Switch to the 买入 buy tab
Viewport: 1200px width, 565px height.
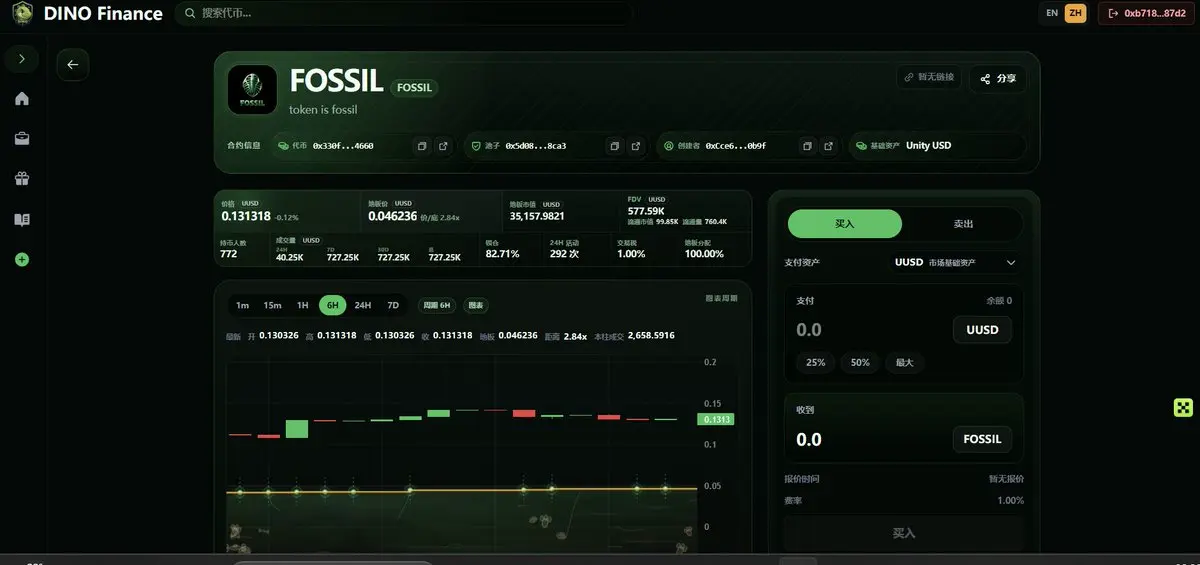coord(845,224)
